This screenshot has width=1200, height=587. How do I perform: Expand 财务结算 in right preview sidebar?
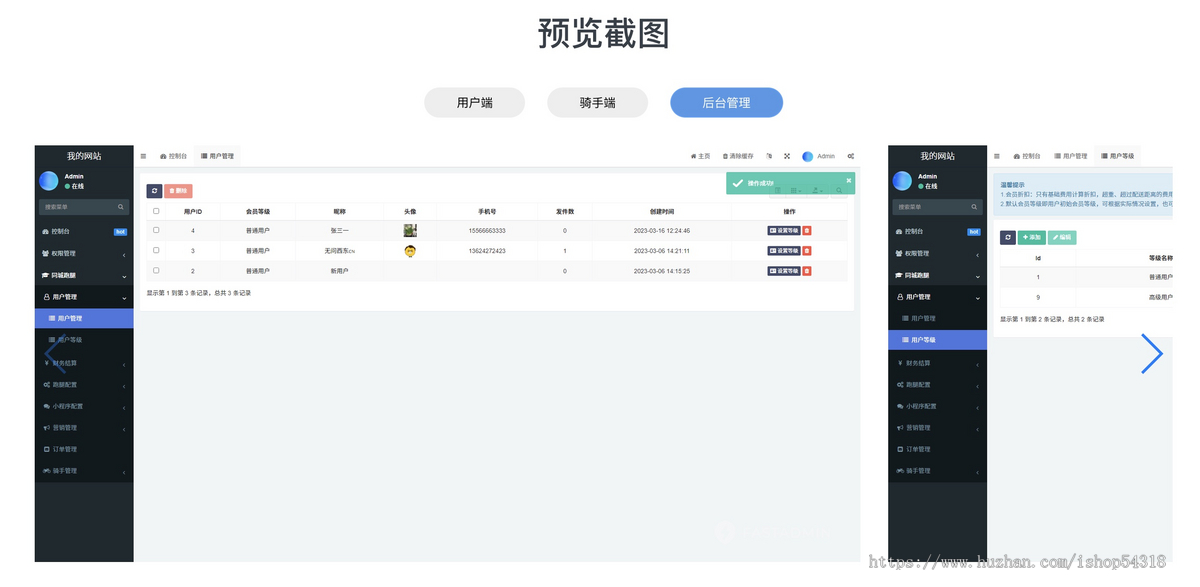pyautogui.click(x=937, y=362)
